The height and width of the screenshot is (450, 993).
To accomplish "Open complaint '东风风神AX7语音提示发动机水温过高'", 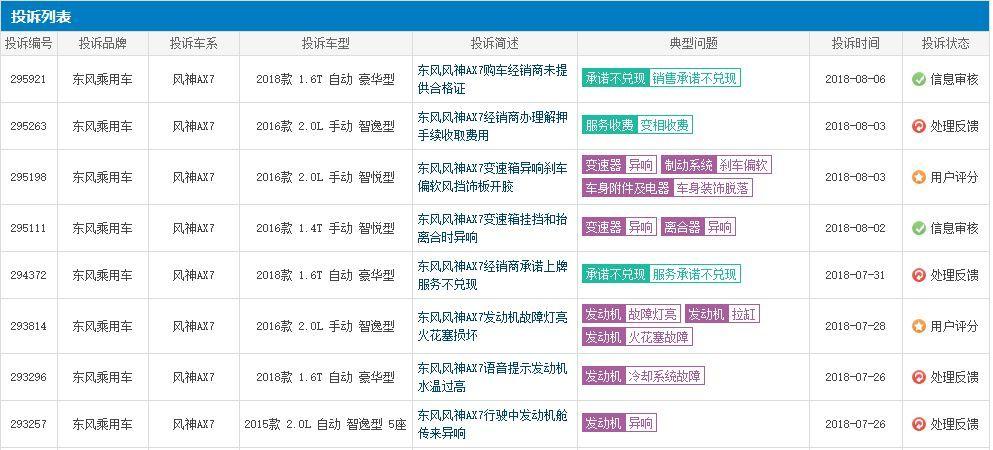I will (x=492, y=377).
